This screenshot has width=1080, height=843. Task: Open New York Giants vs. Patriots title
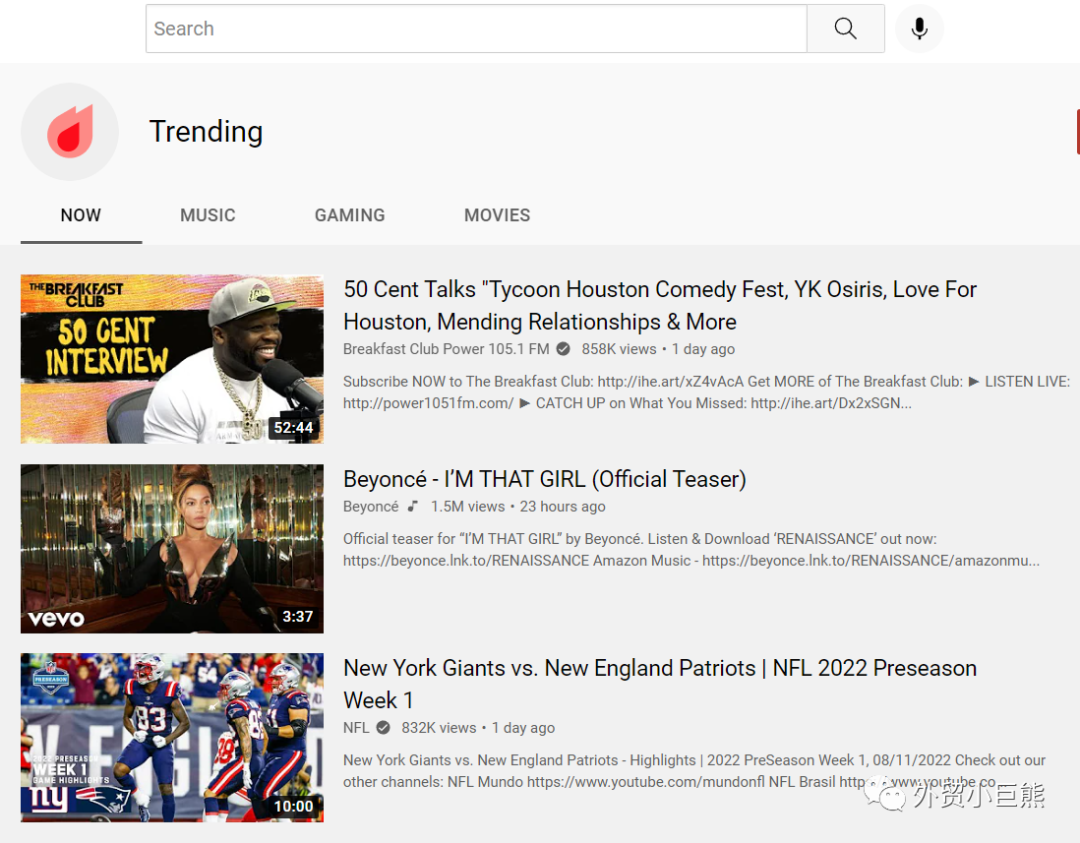[x=660, y=684]
